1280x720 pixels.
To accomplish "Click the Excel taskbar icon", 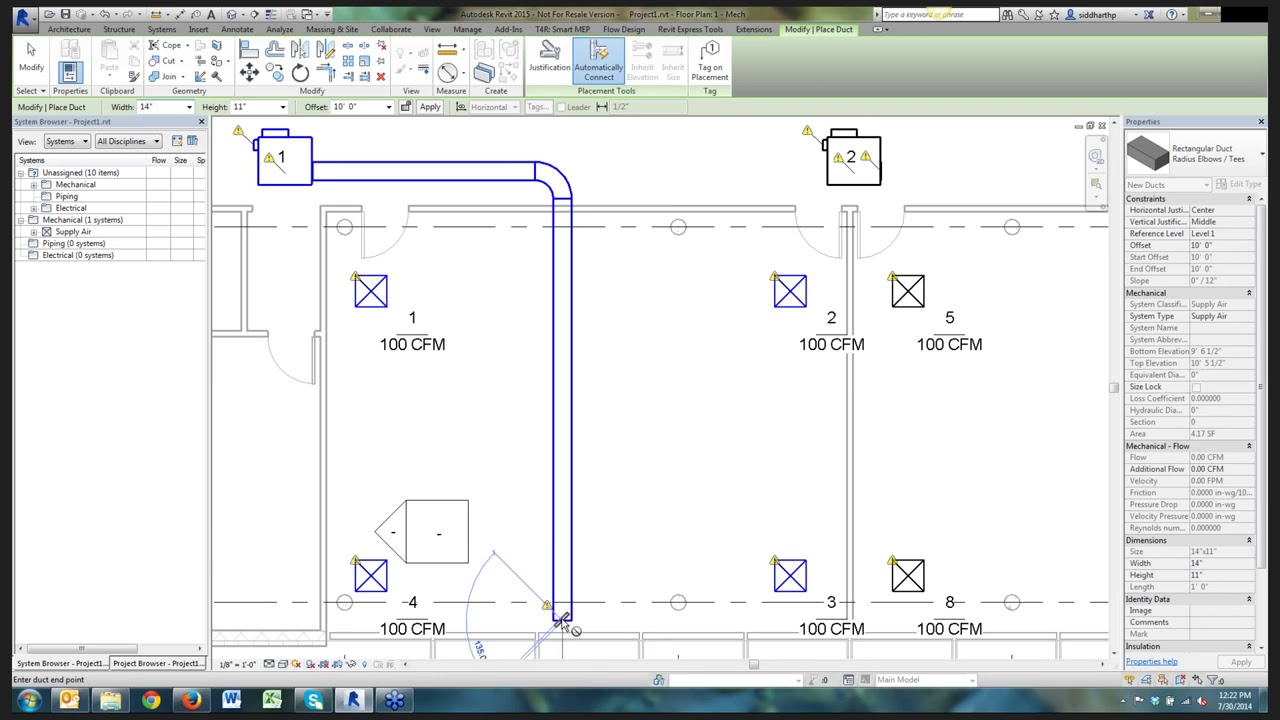I will pos(272,700).
